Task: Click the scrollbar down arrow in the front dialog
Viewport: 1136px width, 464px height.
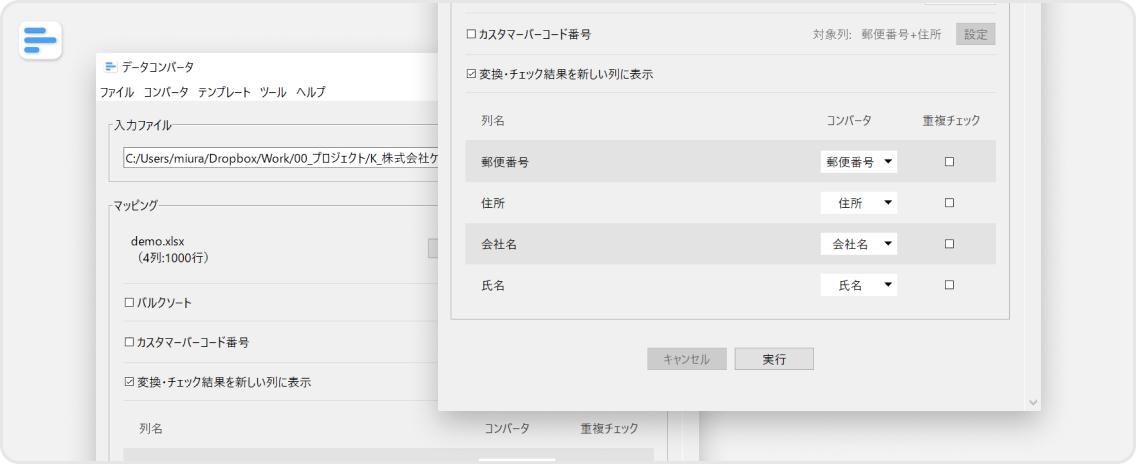Action: click(x=1033, y=402)
